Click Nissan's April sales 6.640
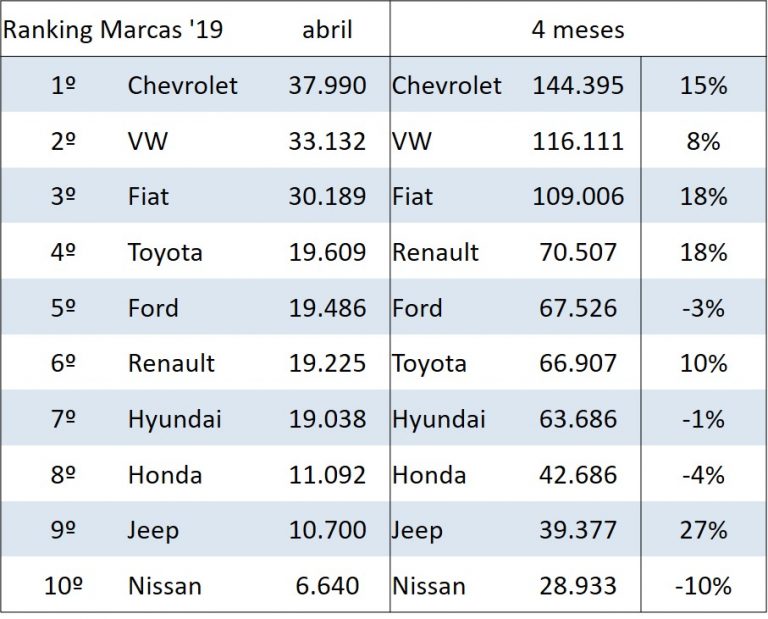Screen dimensions: 768x619 [x=327, y=585]
